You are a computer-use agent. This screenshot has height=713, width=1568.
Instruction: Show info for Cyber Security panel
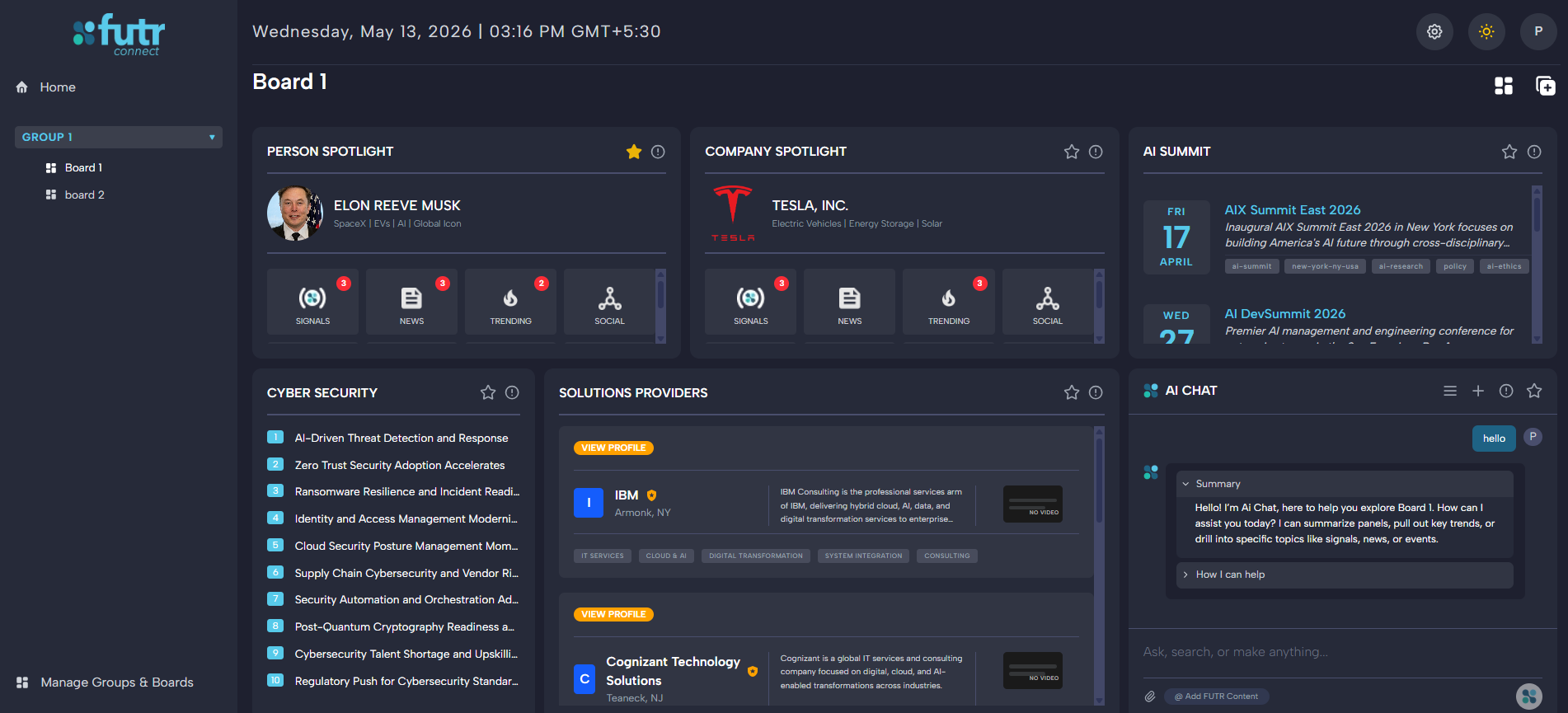click(x=512, y=392)
